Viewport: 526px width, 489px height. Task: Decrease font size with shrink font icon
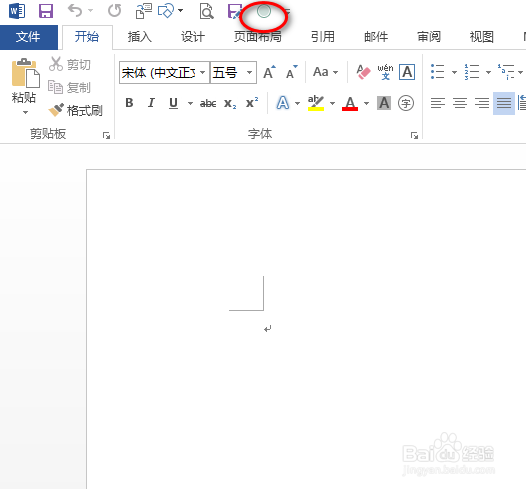pyautogui.click(x=292, y=72)
